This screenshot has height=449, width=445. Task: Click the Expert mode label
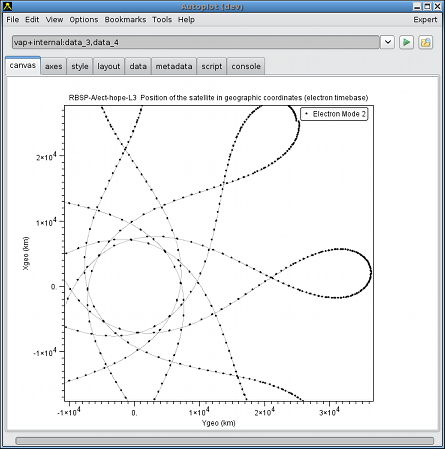click(425, 20)
